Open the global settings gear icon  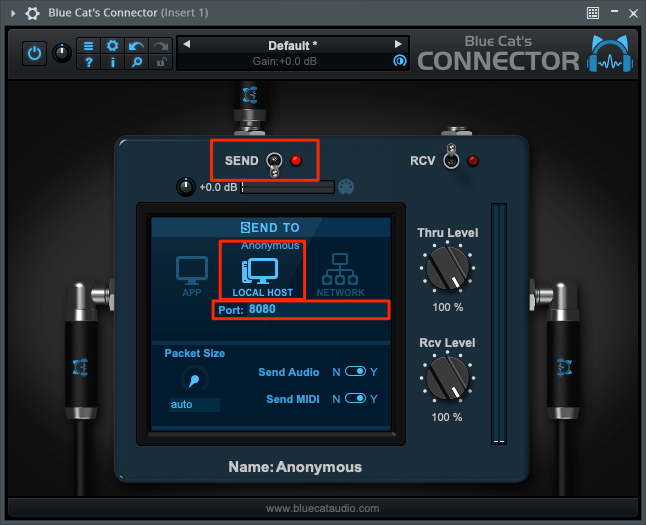(x=112, y=45)
